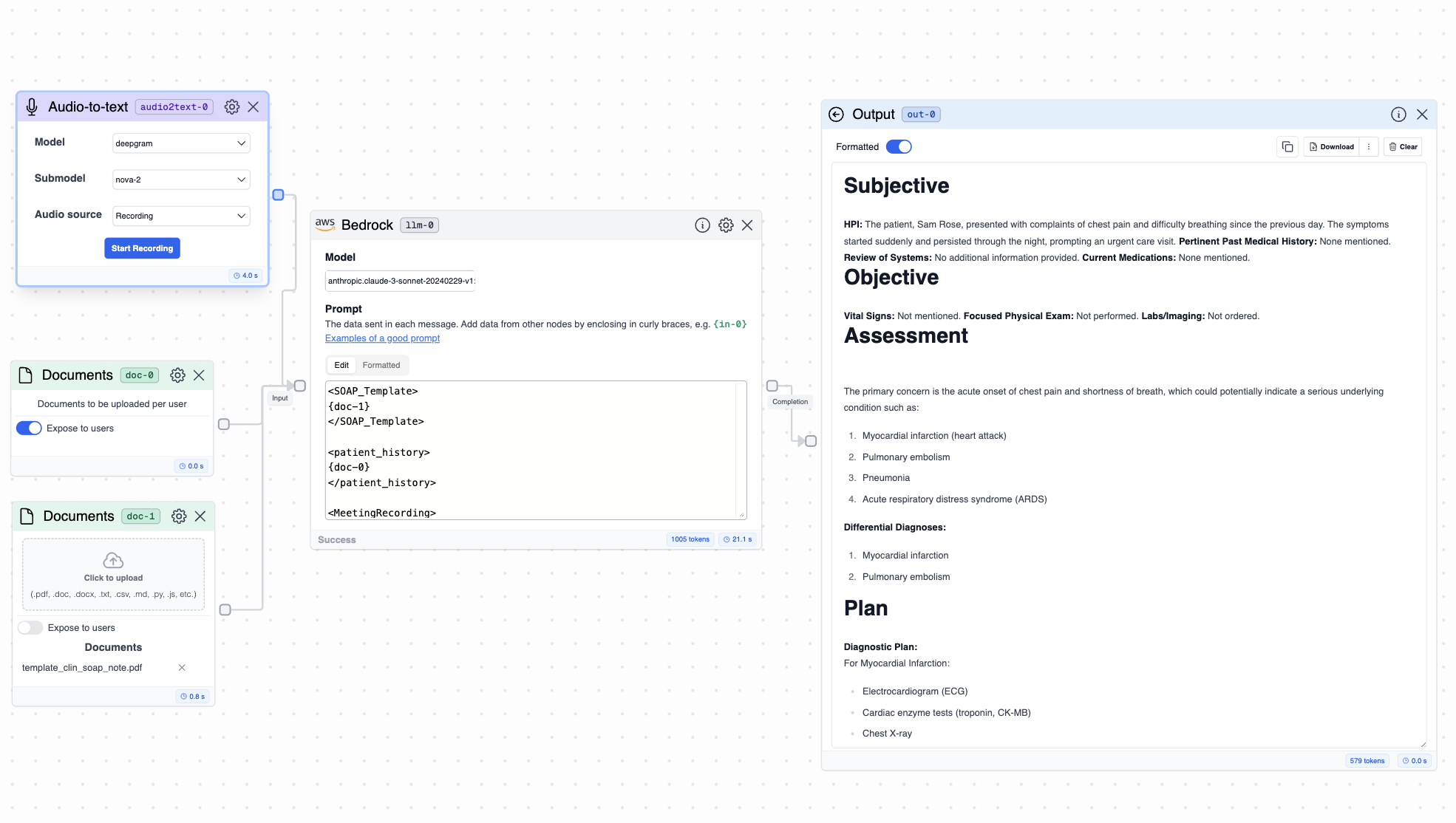Screen dimensions: 1456x823
Task: Click the Audio-to-text microphone icon
Action: point(31,106)
